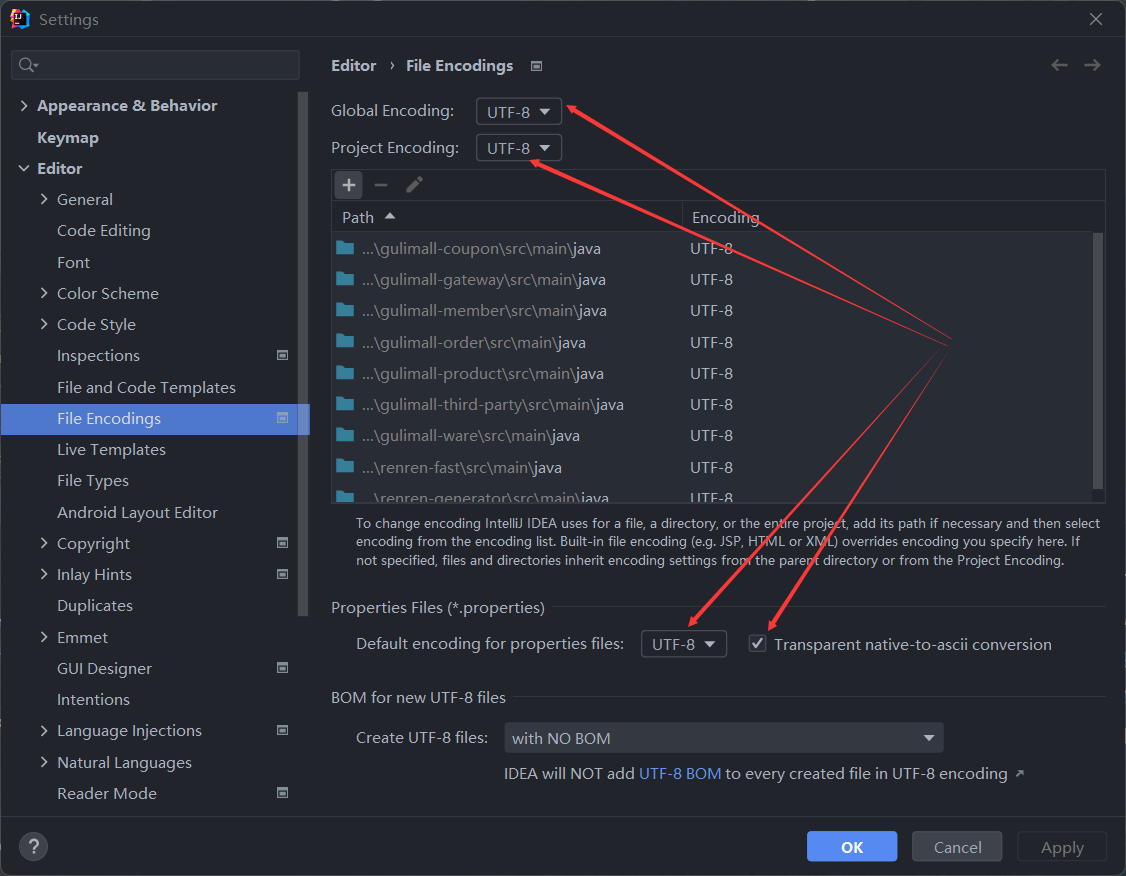This screenshot has width=1126, height=876.
Task: Click the project icon beside Reader Mode
Action: pyautogui.click(x=282, y=793)
